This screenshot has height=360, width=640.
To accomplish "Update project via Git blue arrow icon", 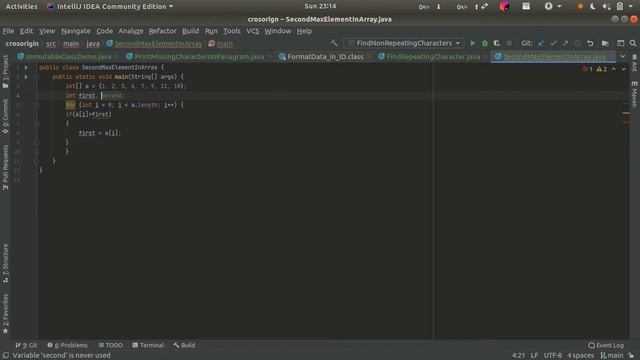I will (x=541, y=43).
